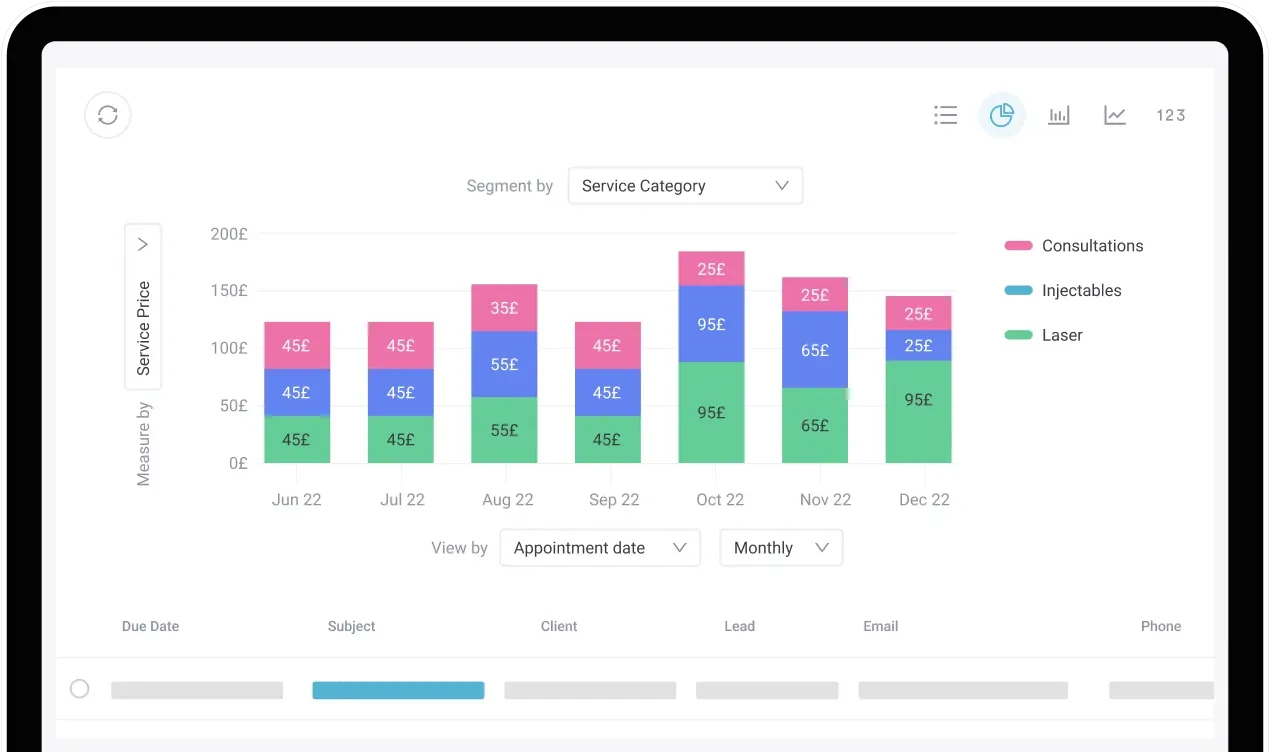Viewport: 1269px width, 752px height.
Task: Switch to the pie chart view
Action: 1002,115
